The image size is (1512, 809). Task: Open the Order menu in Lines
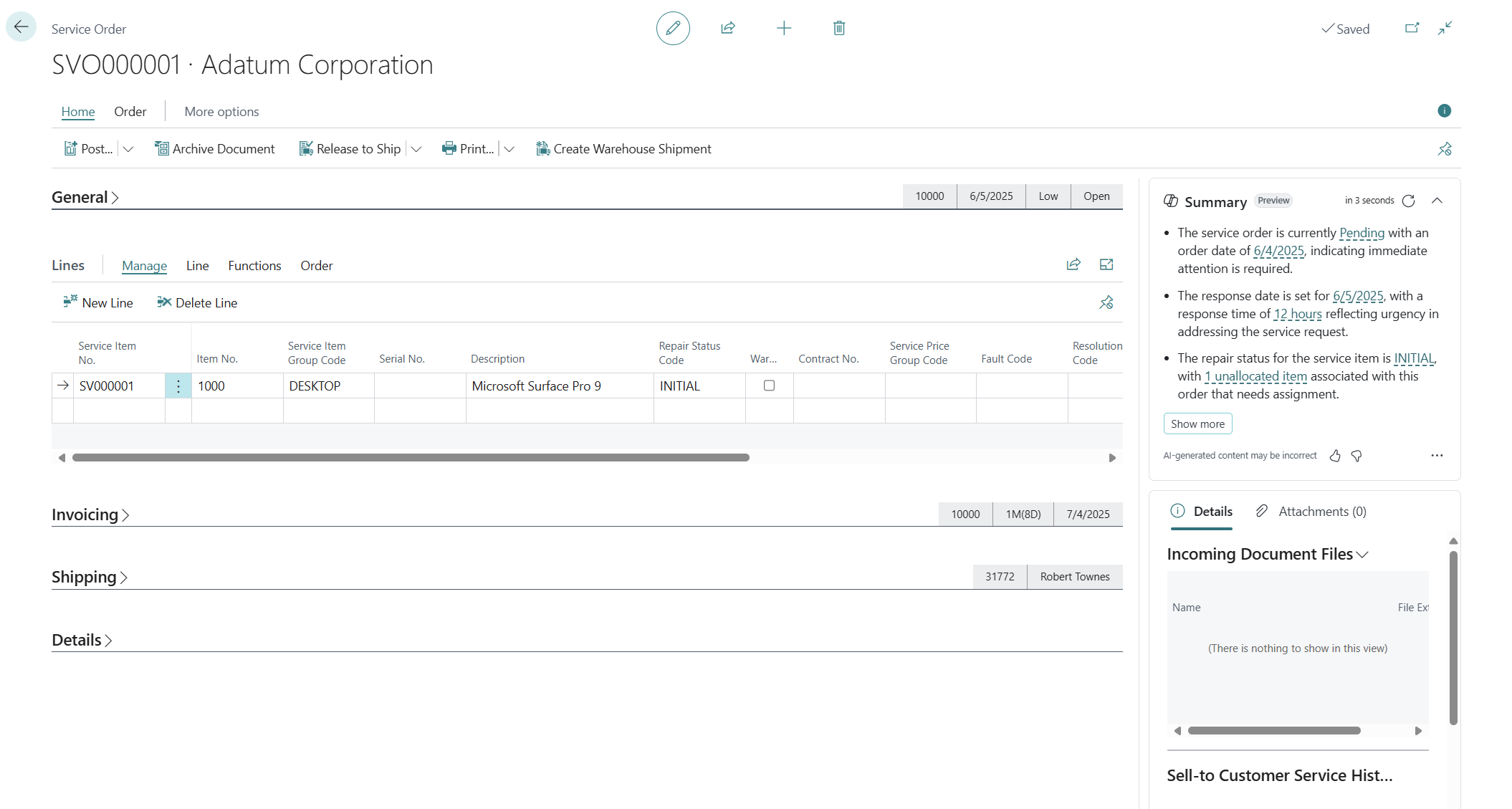tap(317, 265)
